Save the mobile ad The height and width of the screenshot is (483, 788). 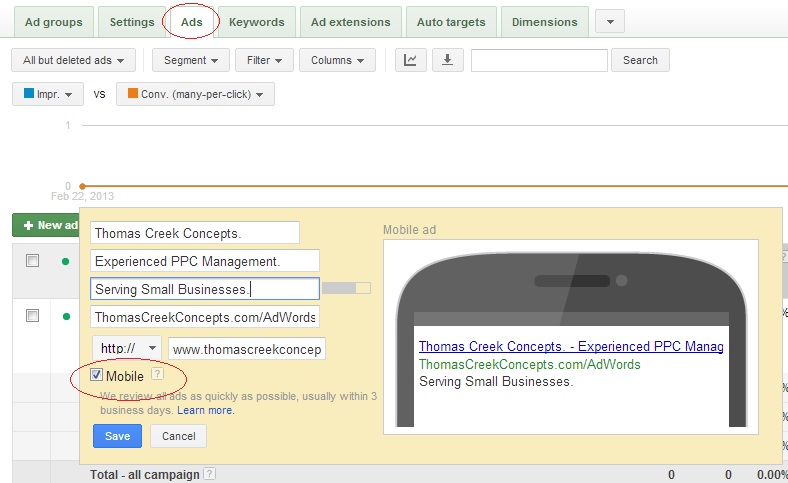tap(118, 436)
